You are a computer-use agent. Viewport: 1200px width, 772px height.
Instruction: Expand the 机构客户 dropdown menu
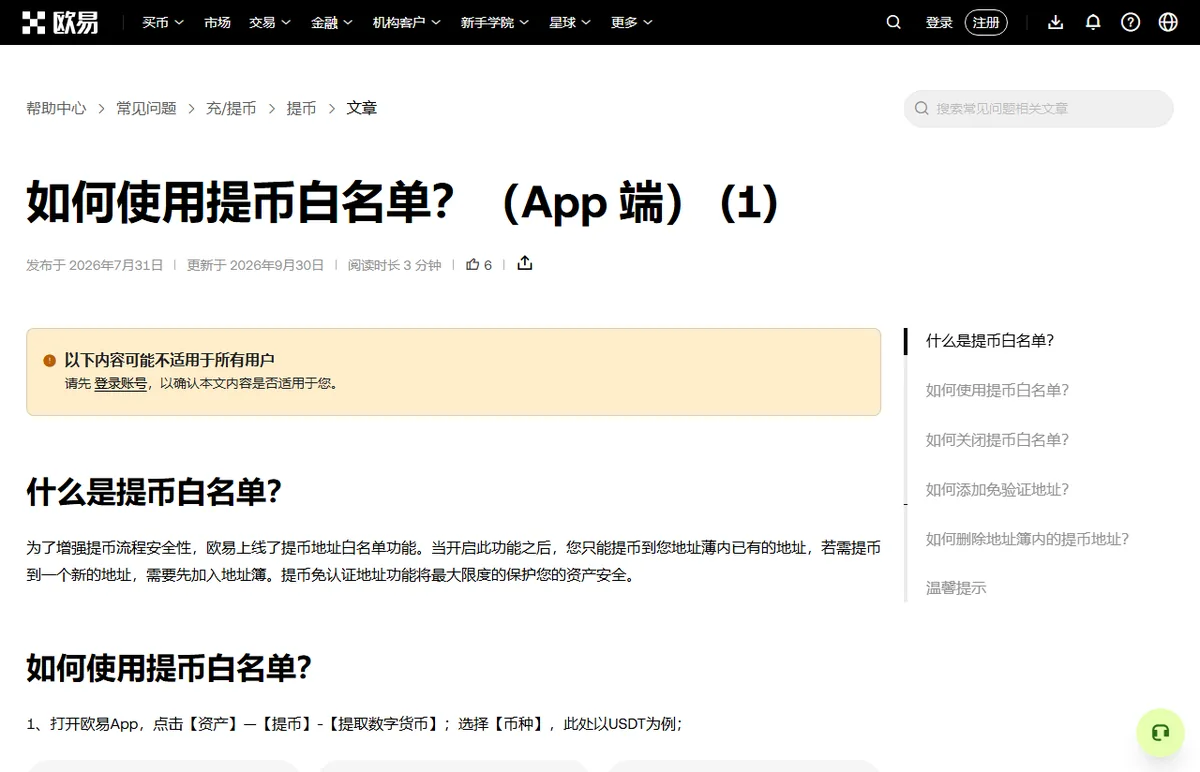[407, 22]
